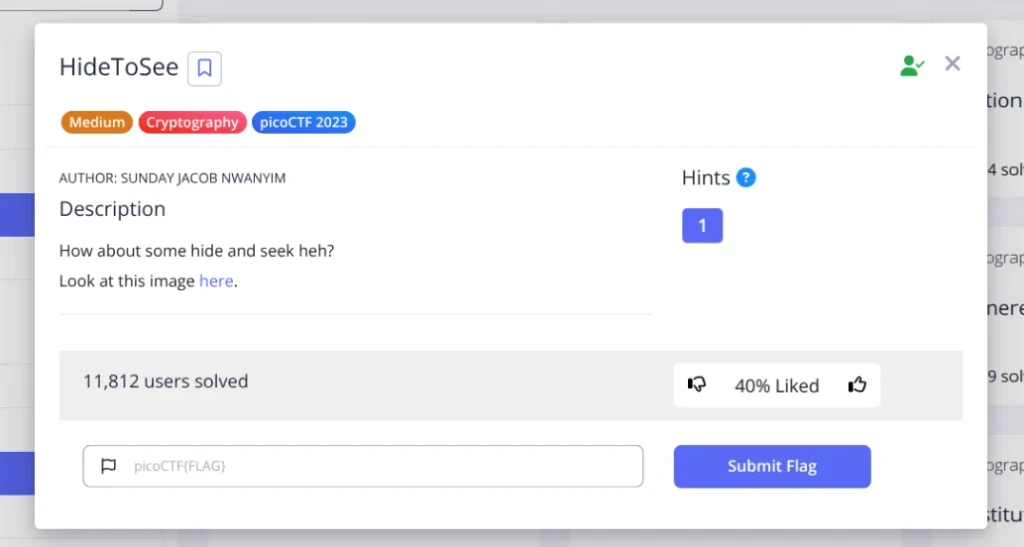Viewport: 1024px width, 547px height.
Task: Submit the flag with Submit Flag button
Action: tap(772, 466)
